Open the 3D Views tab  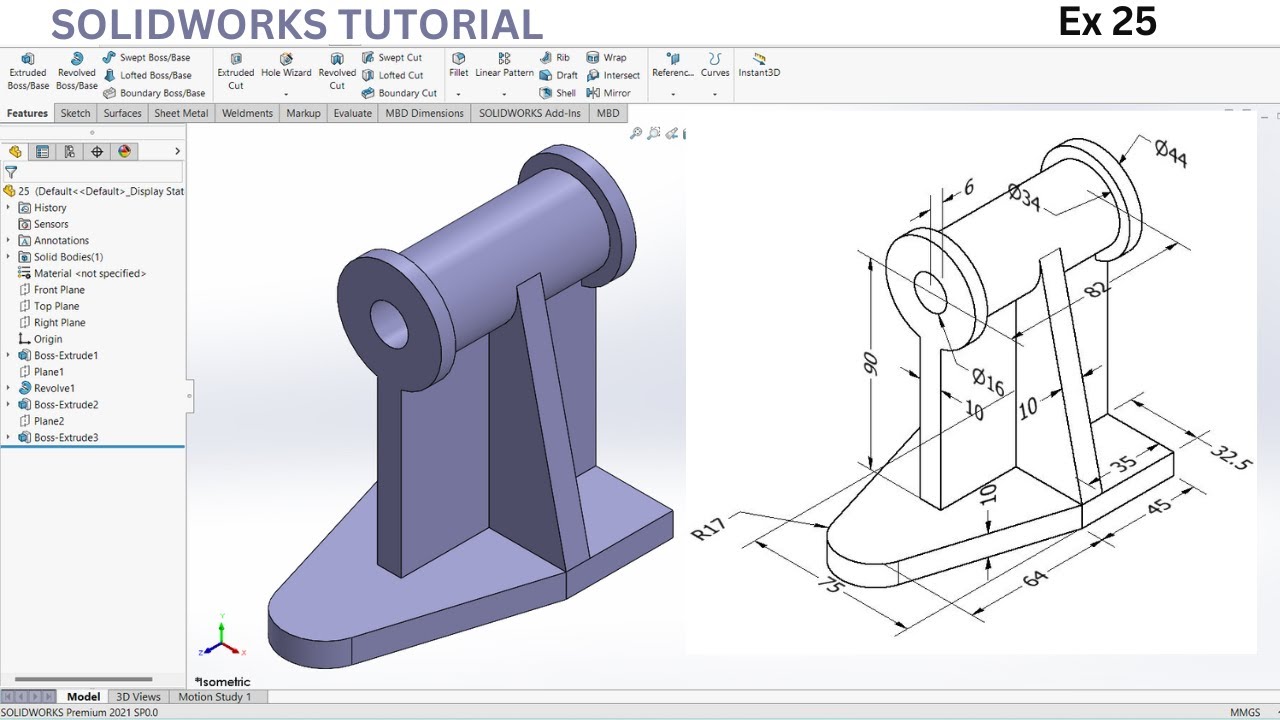click(138, 697)
